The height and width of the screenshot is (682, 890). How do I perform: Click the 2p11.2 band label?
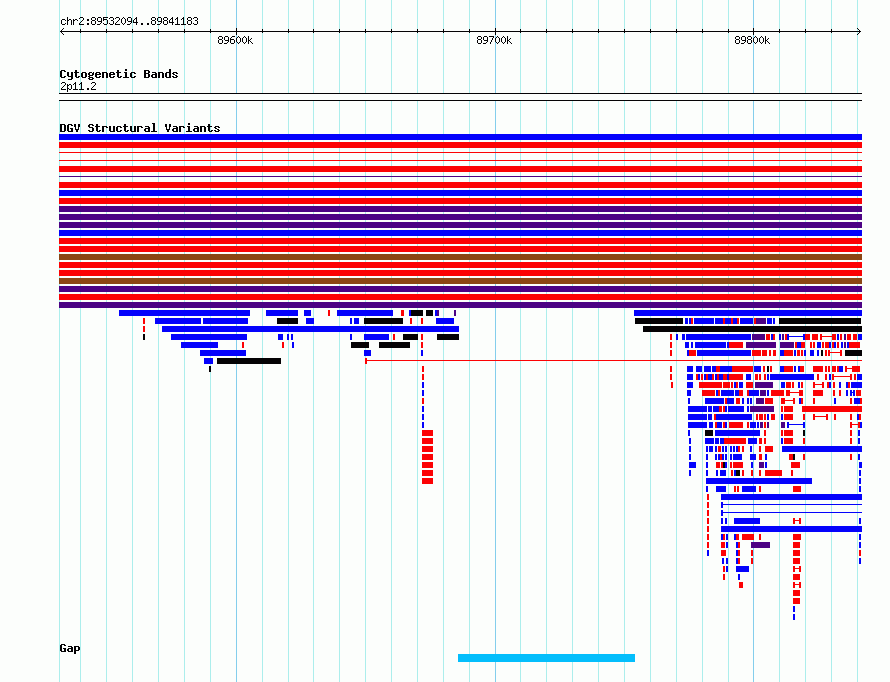(x=78, y=86)
